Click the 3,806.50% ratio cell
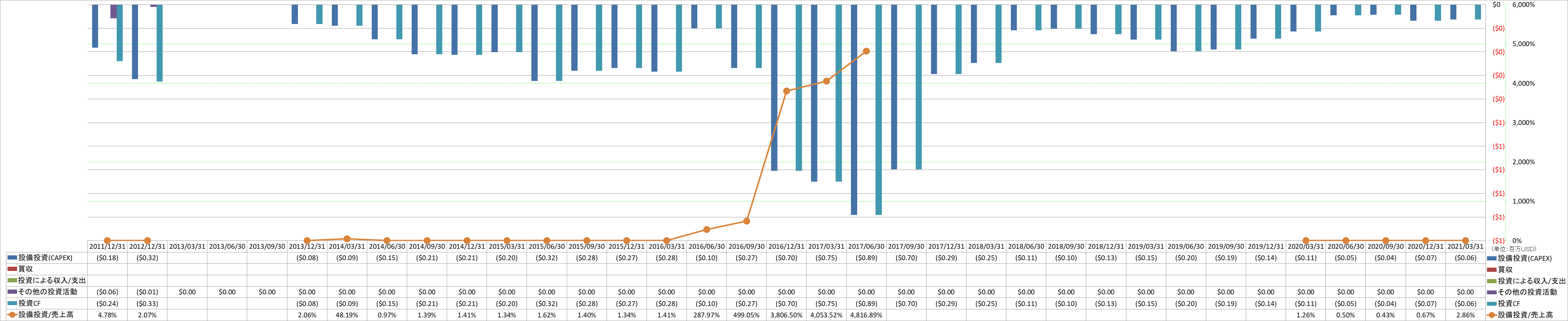The height and width of the screenshot is (321, 1568). [786, 315]
